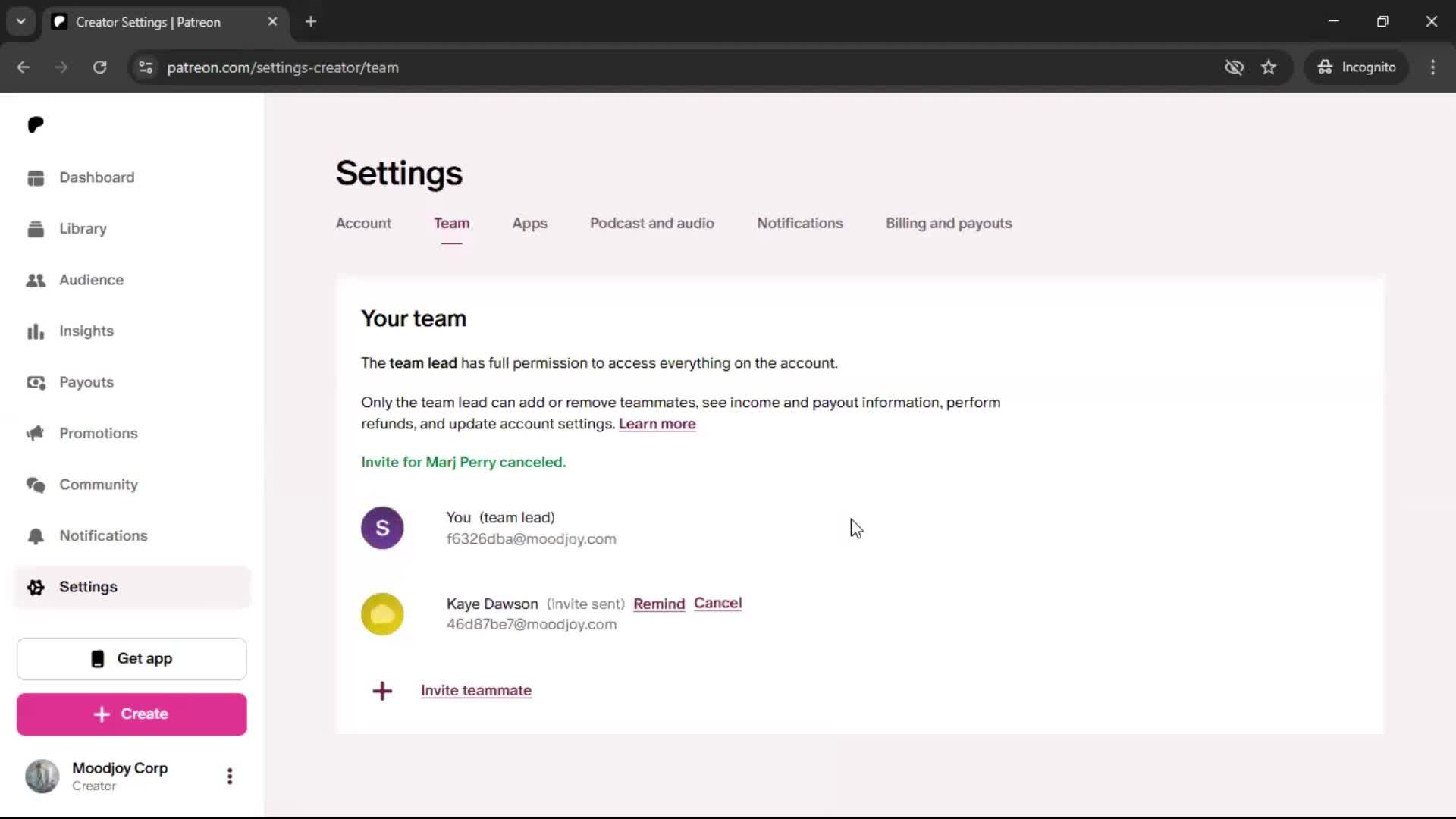Open the Billing and payouts tab
The width and height of the screenshot is (1456, 819).
pos(949,224)
